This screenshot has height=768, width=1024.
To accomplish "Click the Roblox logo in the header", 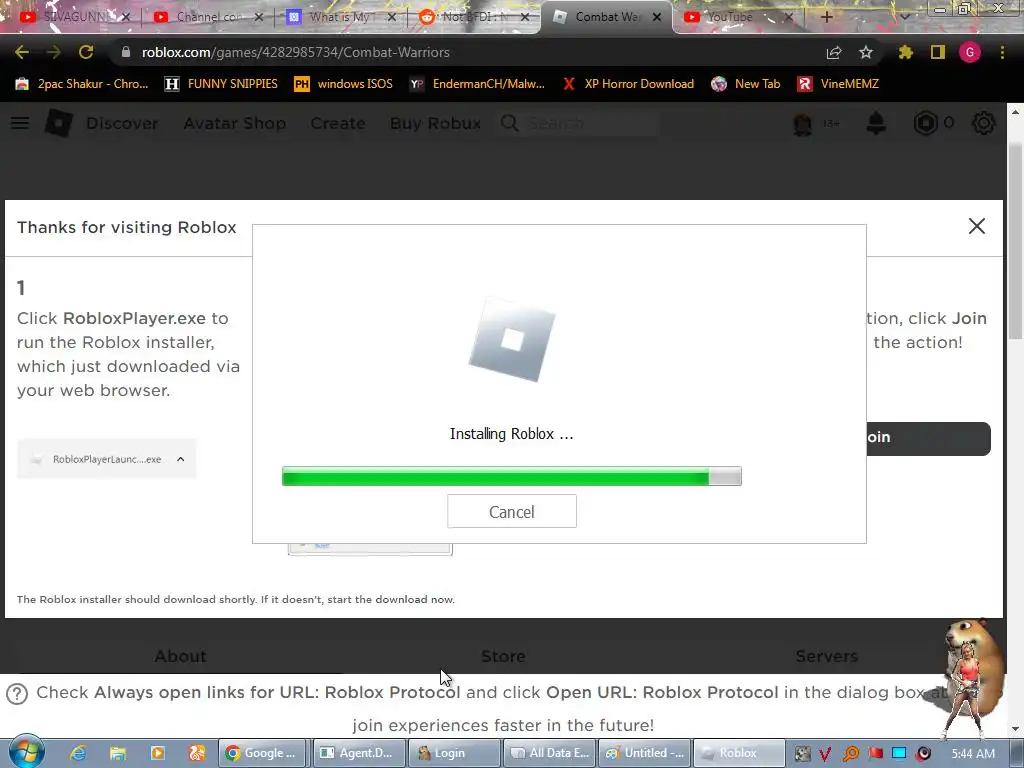I will click(x=59, y=123).
